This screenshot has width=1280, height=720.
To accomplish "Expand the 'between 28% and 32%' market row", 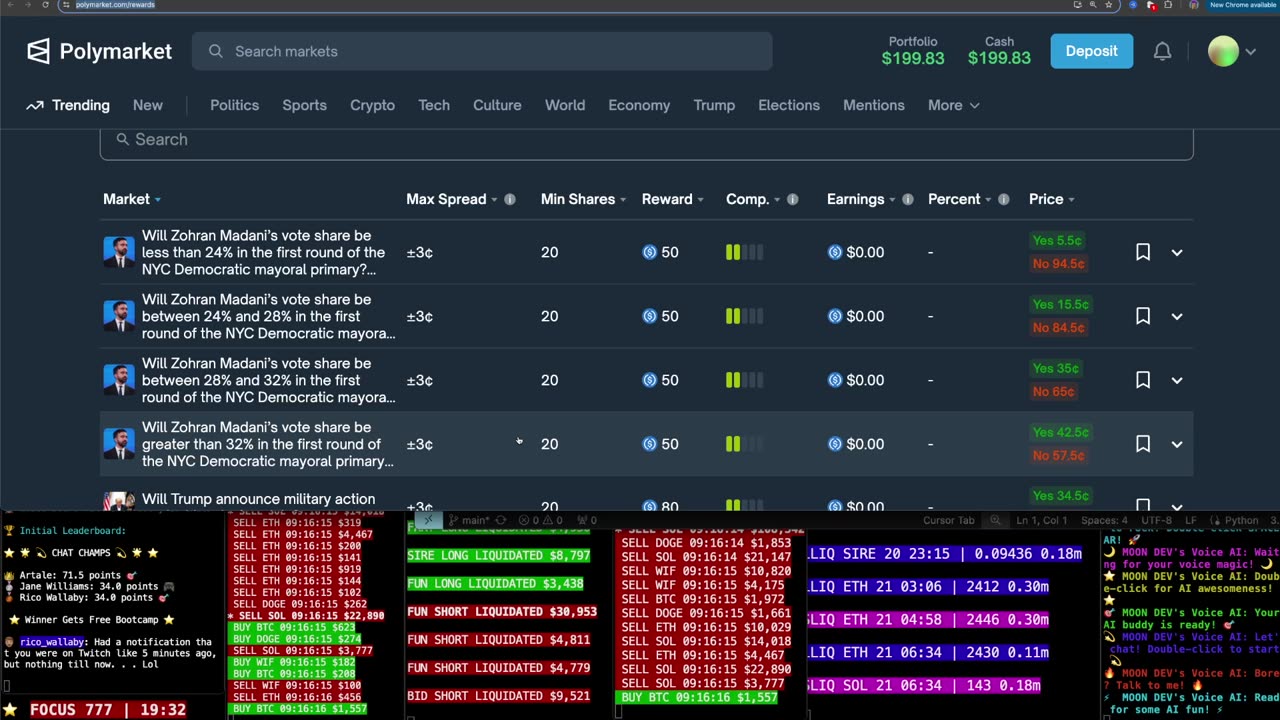I will point(1177,381).
